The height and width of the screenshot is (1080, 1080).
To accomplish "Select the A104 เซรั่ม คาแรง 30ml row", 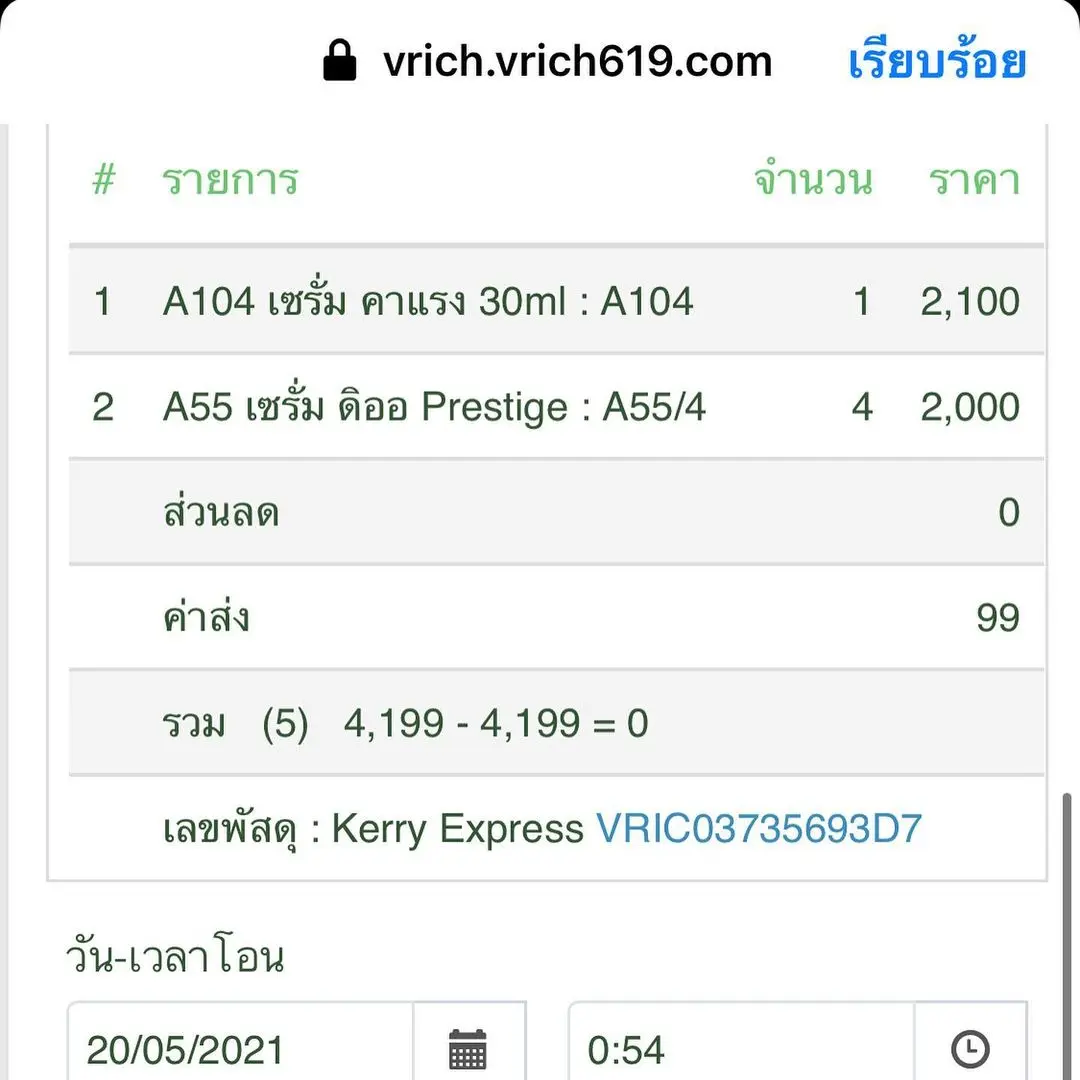I will pyautogui.click(x=427, y=301).
